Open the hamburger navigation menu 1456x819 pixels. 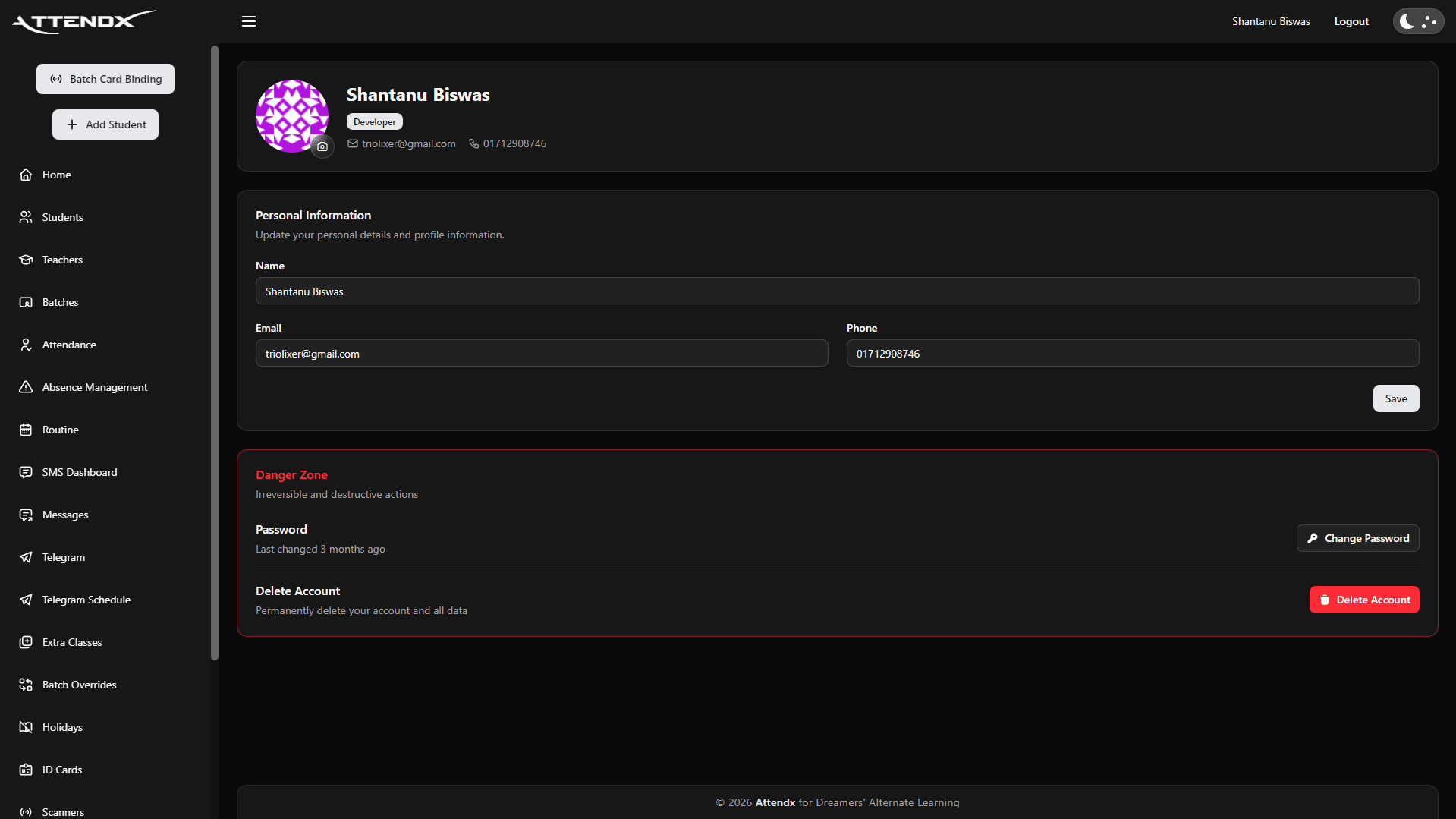pyautogui.click(x=248, y=21)
